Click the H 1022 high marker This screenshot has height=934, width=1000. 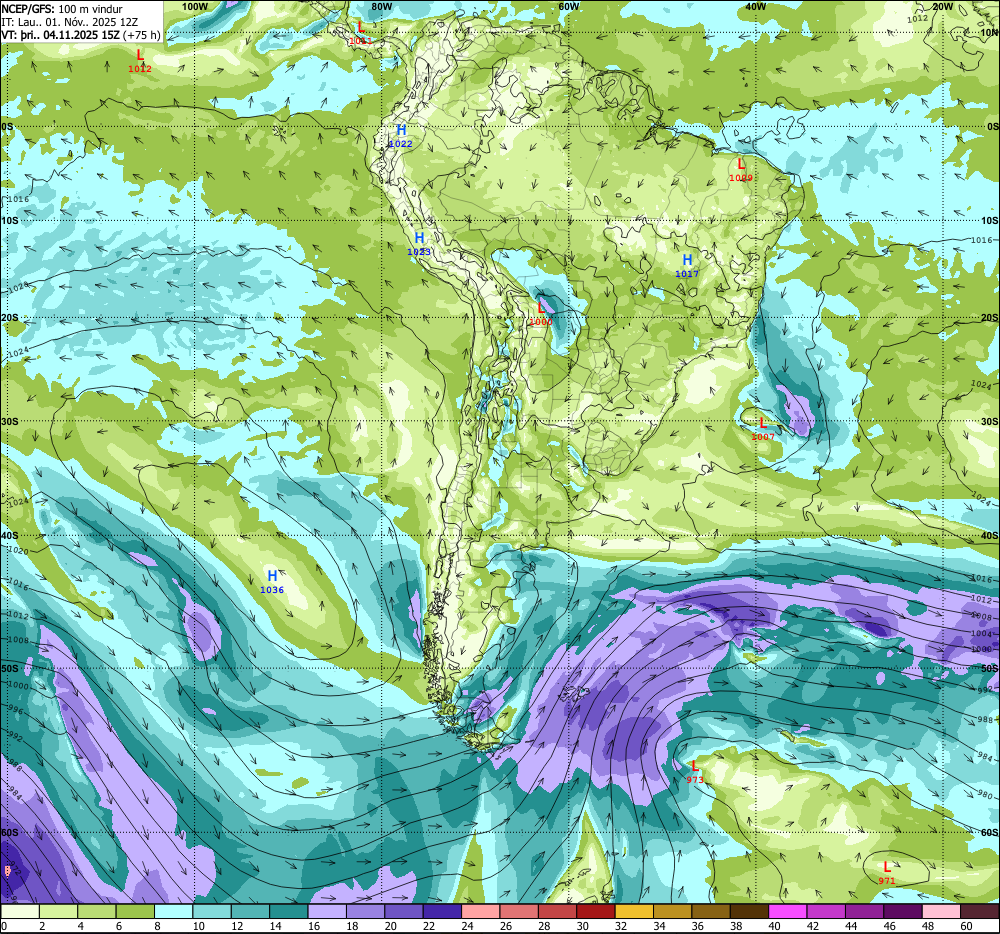point(401,136)
